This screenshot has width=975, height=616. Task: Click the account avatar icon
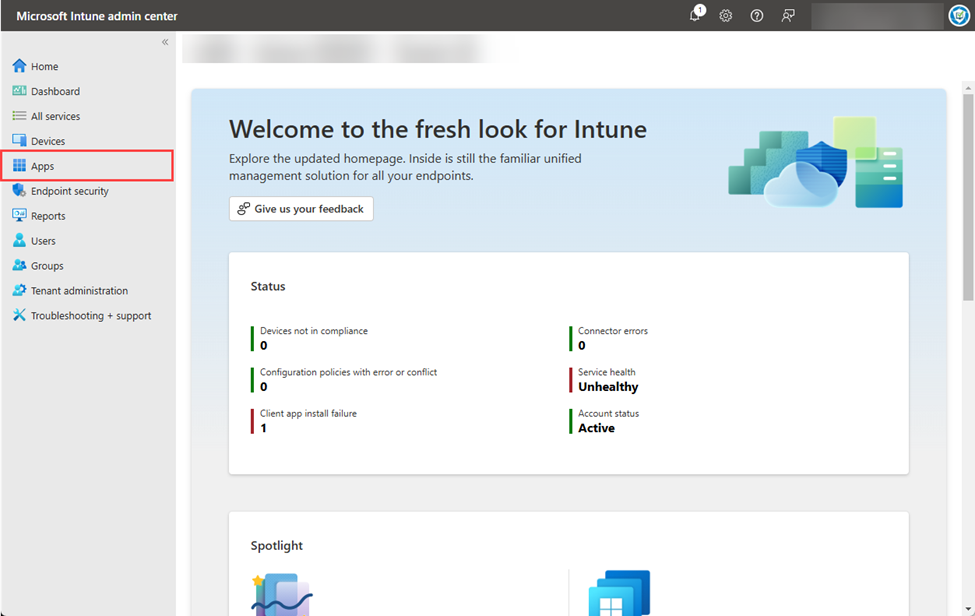coord(958,15)
